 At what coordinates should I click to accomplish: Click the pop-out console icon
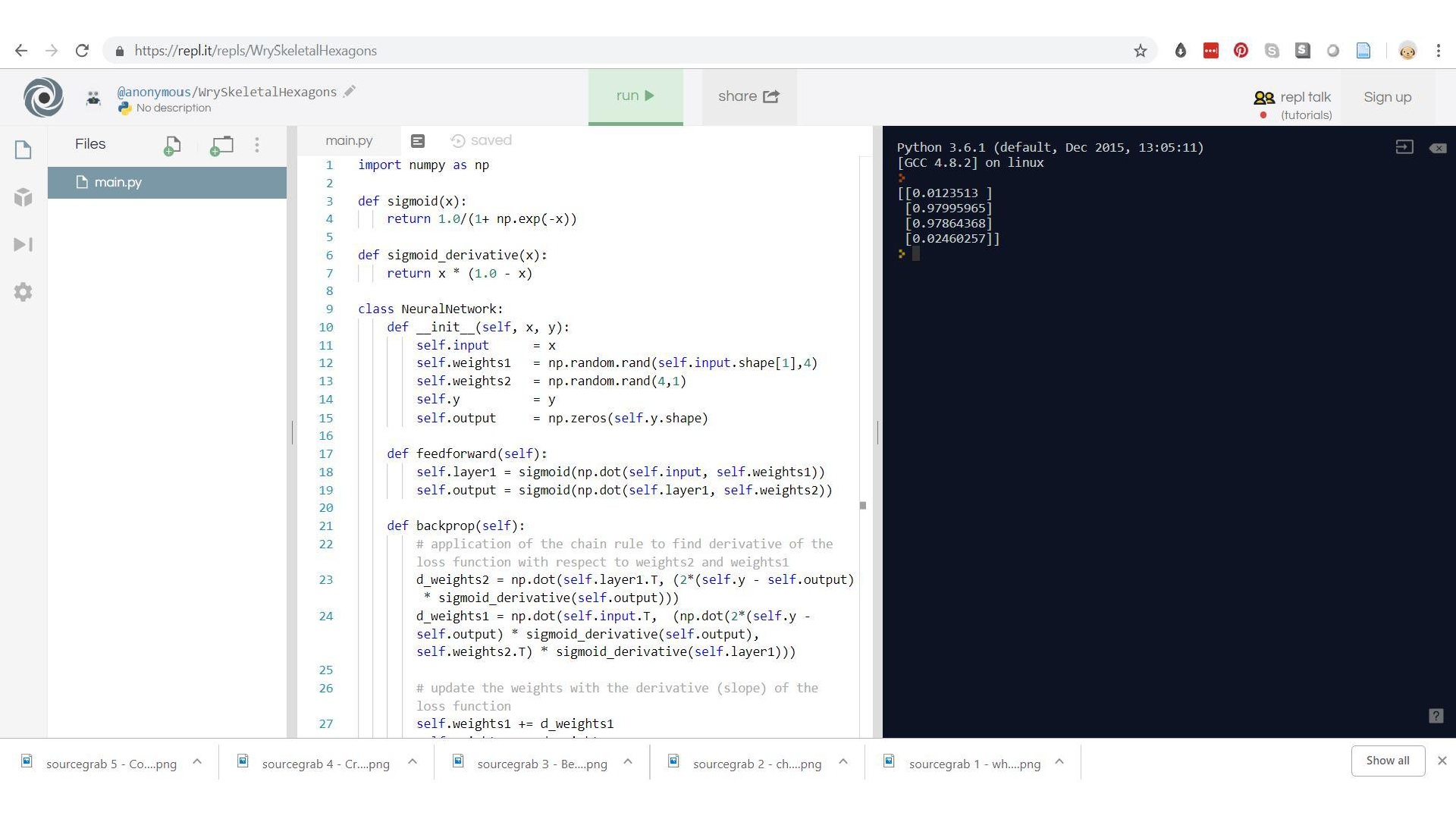click(x=1404, y=147)
